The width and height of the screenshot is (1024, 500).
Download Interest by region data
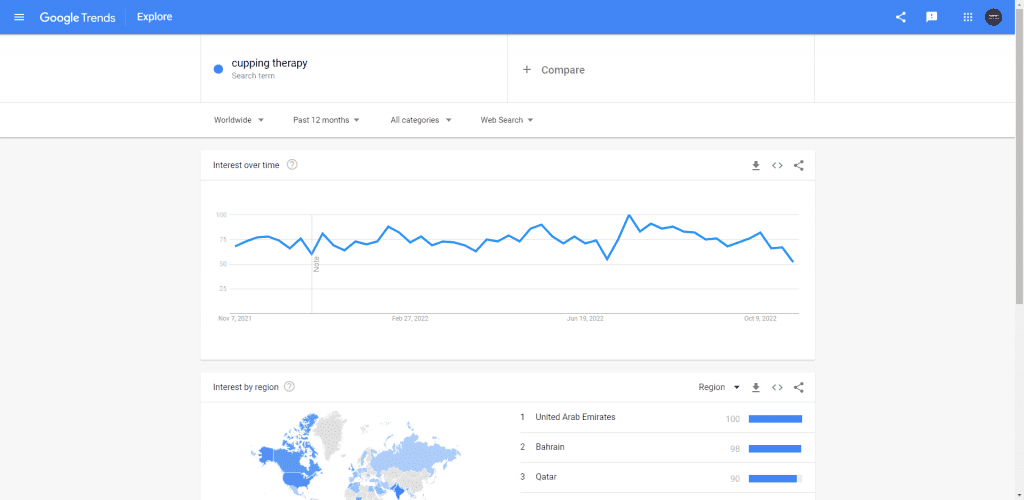click(756, 387)
